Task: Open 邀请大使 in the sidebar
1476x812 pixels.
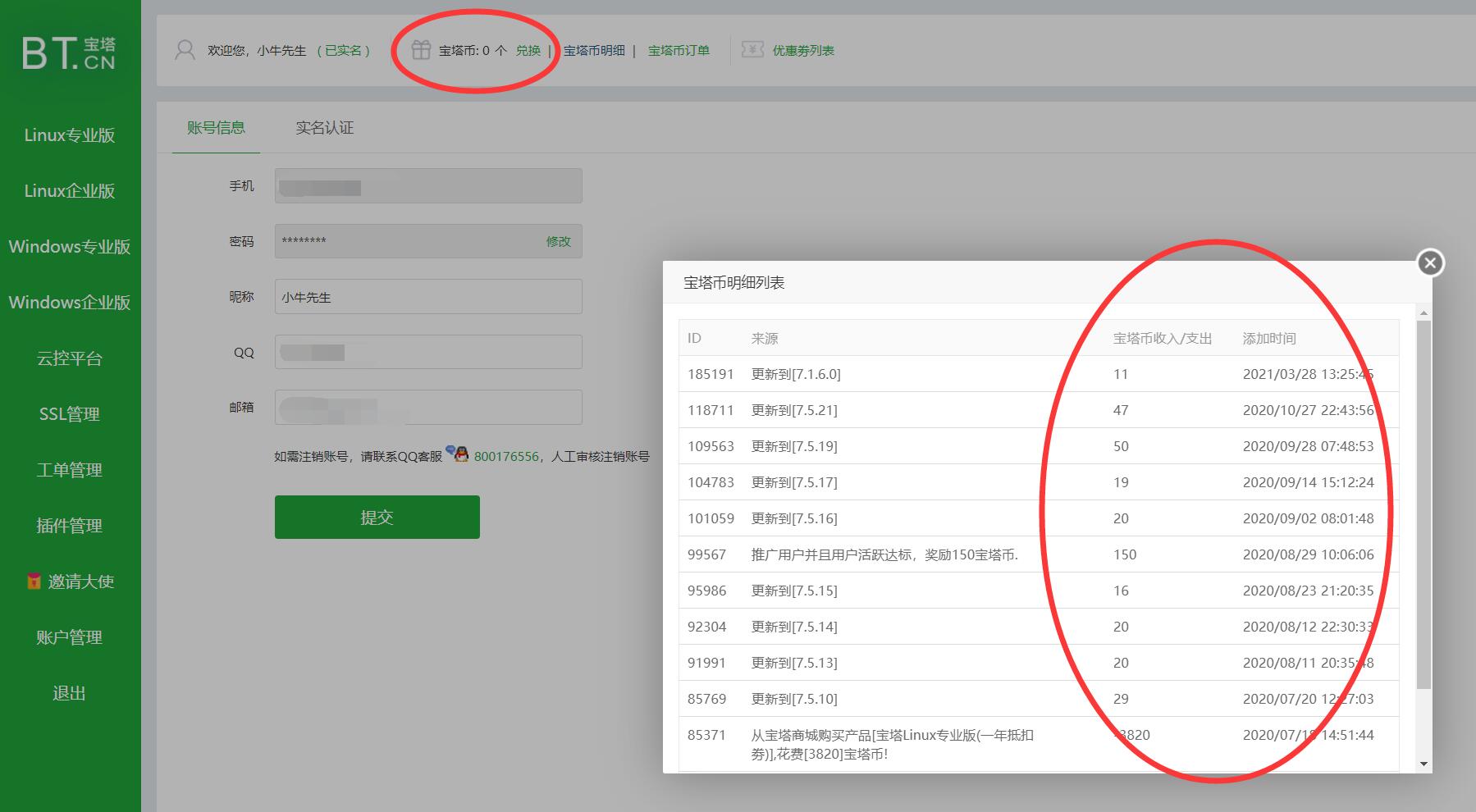Action: tap(80, 582)
